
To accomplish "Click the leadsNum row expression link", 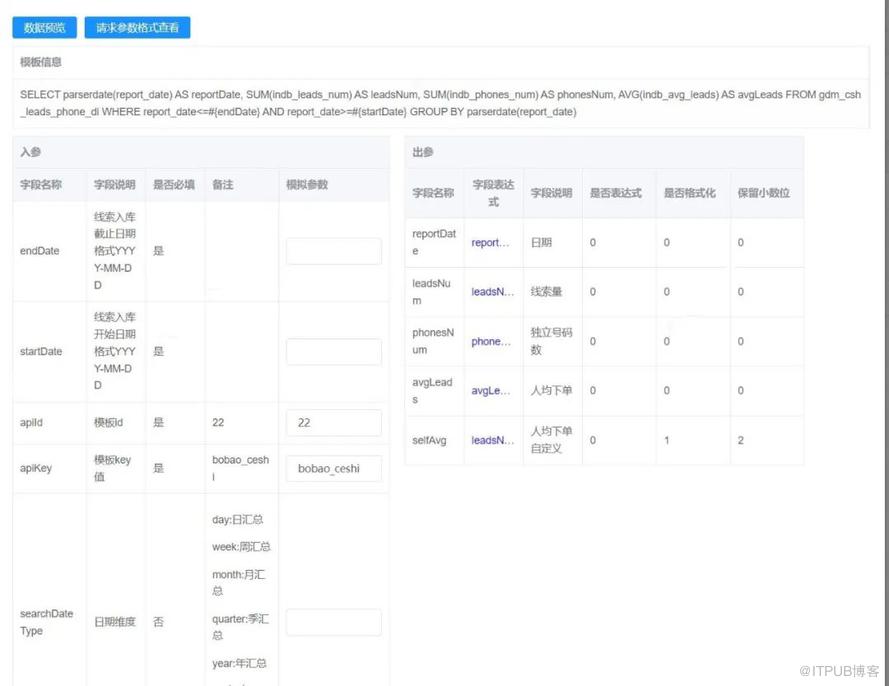I will (492, 292).
